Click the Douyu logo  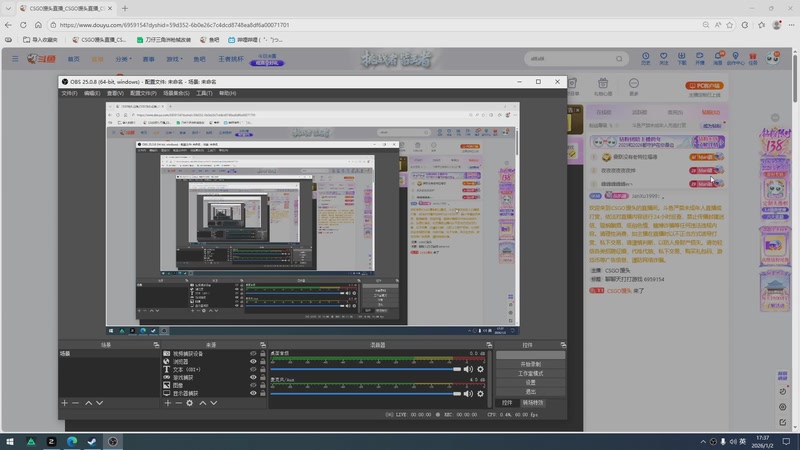point(41,59)
